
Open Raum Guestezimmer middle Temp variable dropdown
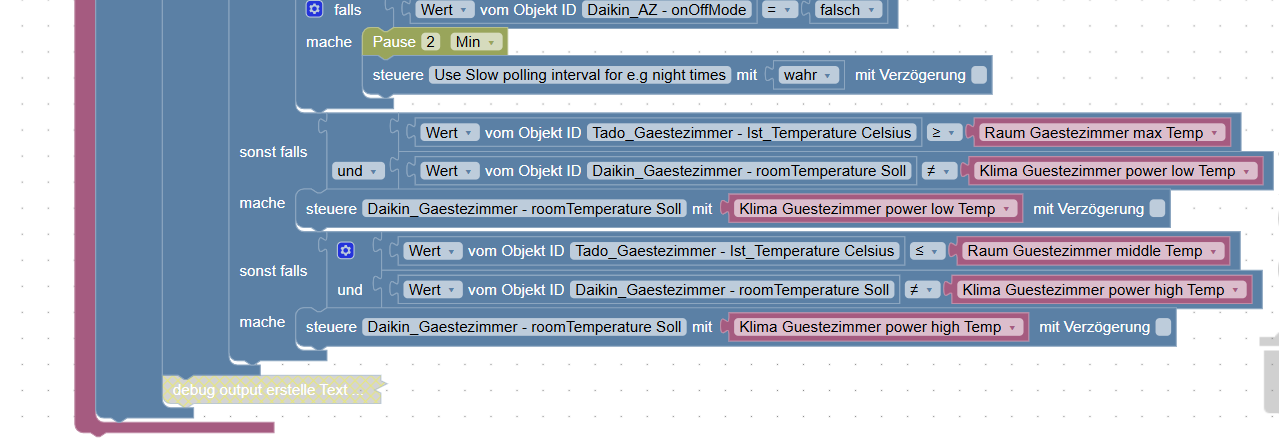point(1092,251)
